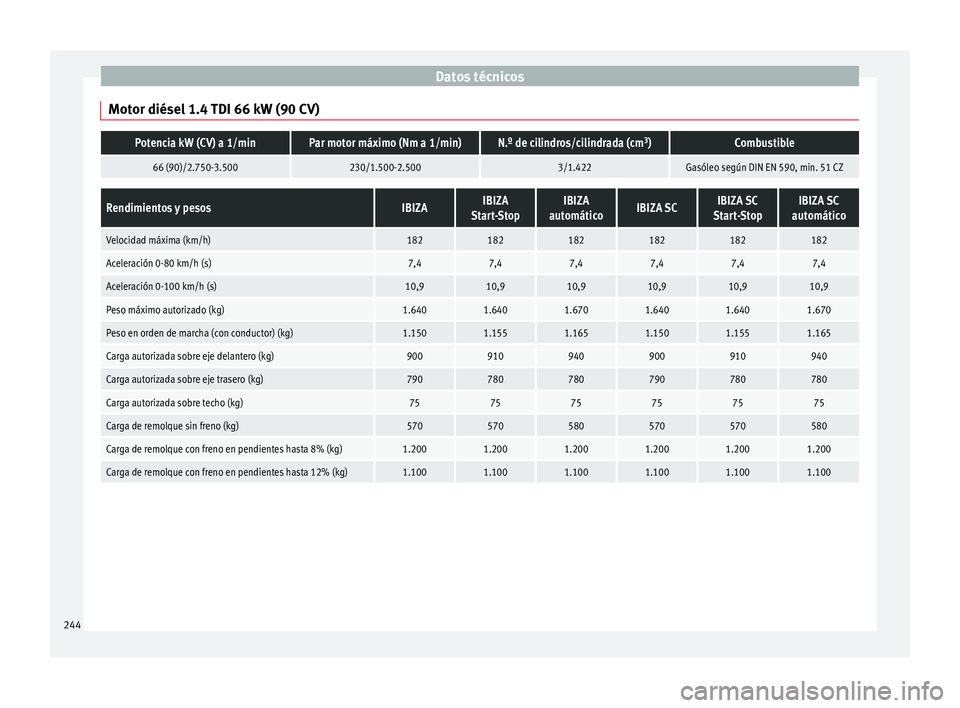Click IBIZA SC automático 12% trailer load 1.100
This screenshot has width=960, height=708.
tap(819, 472)
